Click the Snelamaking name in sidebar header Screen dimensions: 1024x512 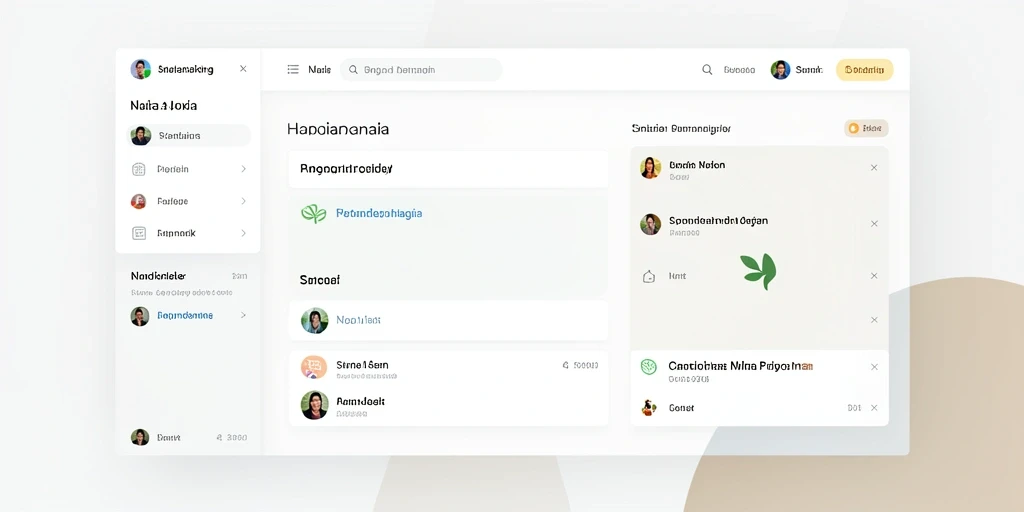[x=185, y=69]
